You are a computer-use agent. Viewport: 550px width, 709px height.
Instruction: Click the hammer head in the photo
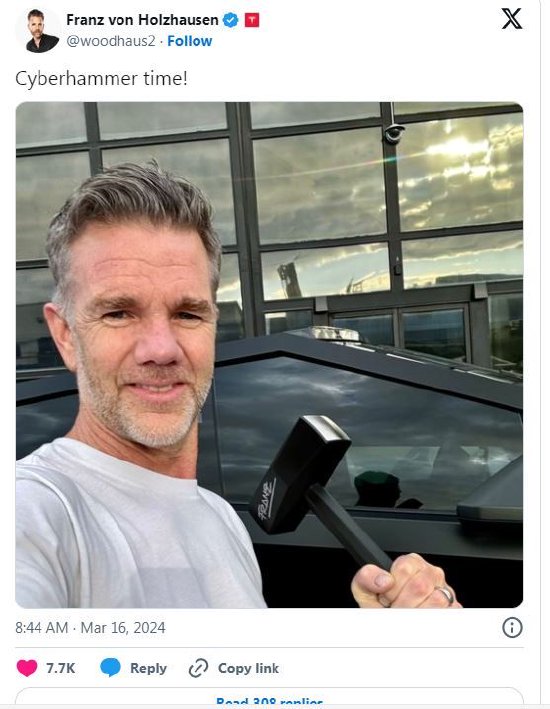300,474
